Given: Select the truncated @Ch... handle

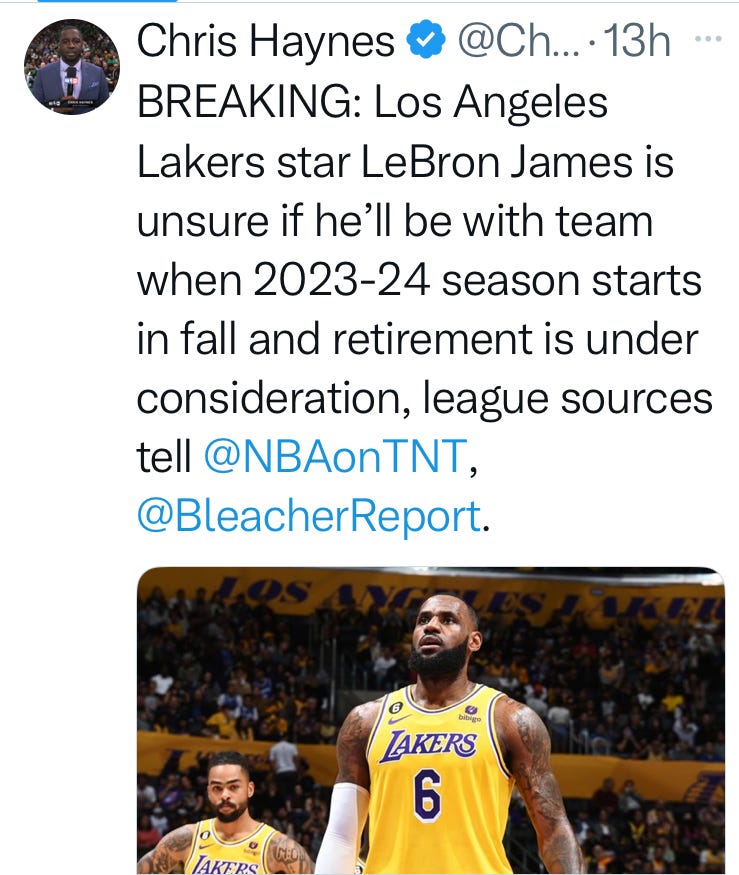Looking at the screenshot, I should (520, 42).
